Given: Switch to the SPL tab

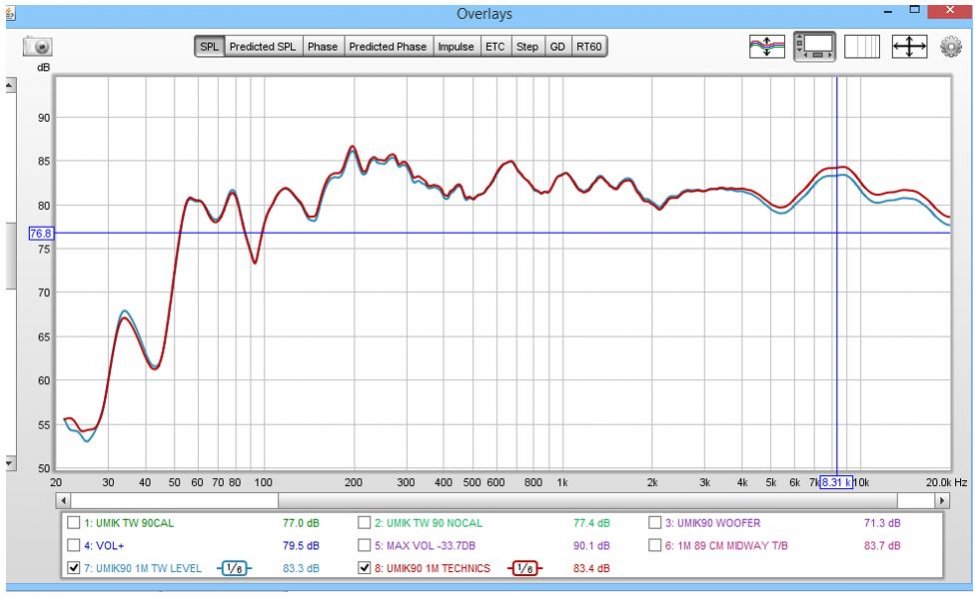Looking at the screenshot, I should point(210,47).
